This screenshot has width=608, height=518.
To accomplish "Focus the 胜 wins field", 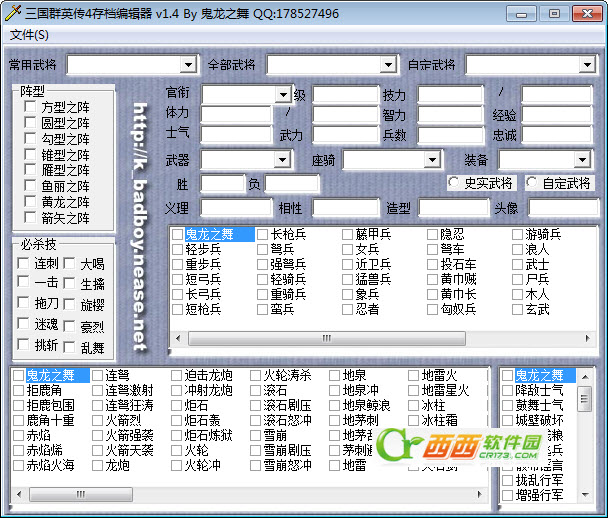I will [223, 183].
